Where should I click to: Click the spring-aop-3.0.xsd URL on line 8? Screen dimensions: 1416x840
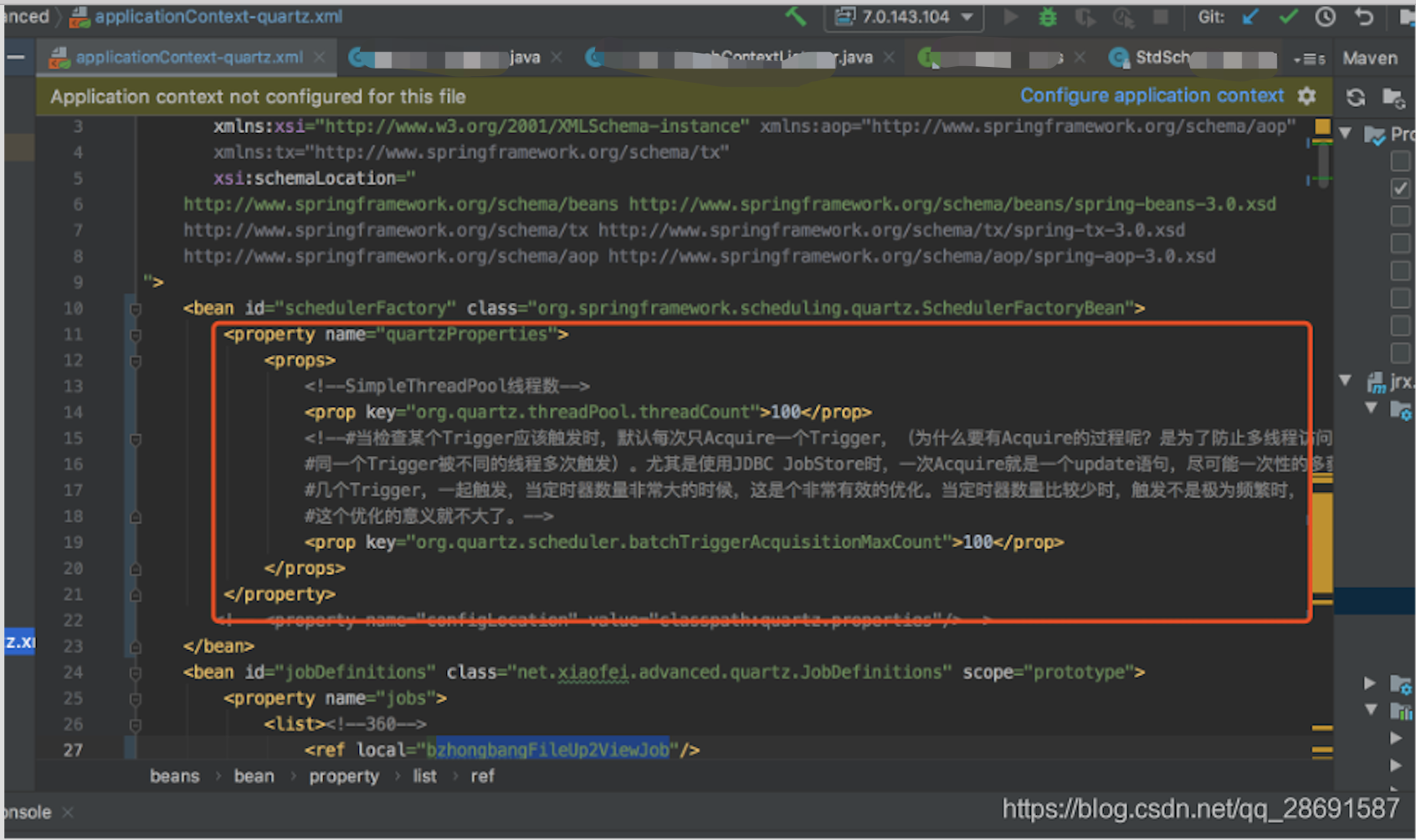click(911, 256)
